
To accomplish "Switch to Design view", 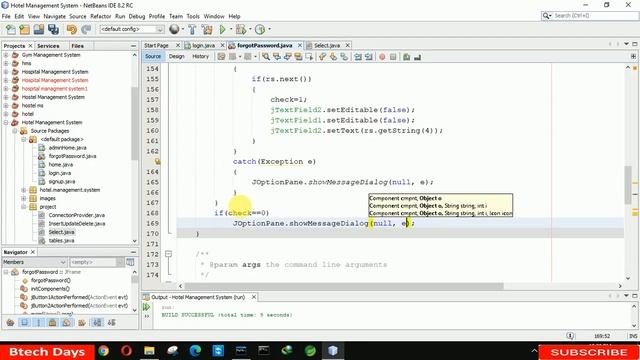I will [177, 57].
